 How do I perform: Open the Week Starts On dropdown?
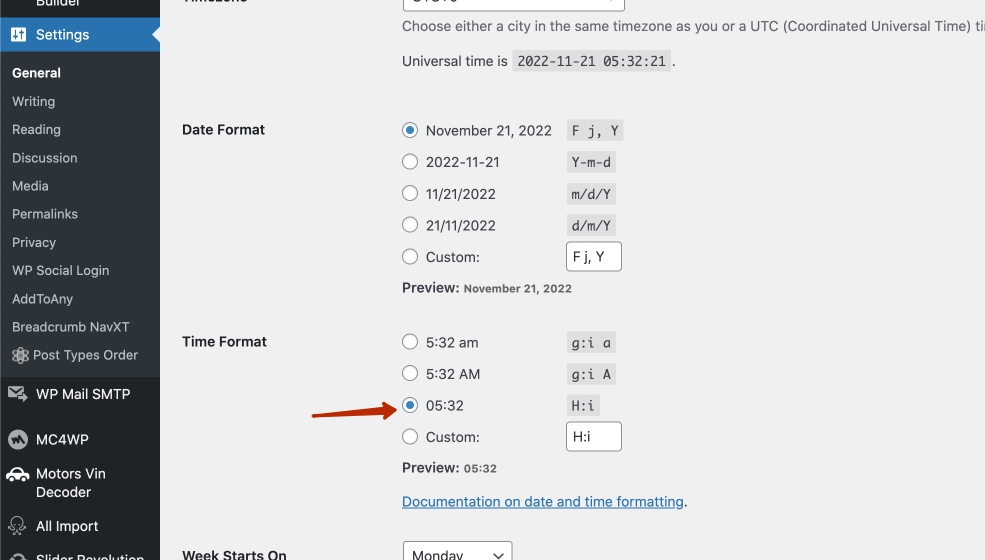[x=457, y=553]
